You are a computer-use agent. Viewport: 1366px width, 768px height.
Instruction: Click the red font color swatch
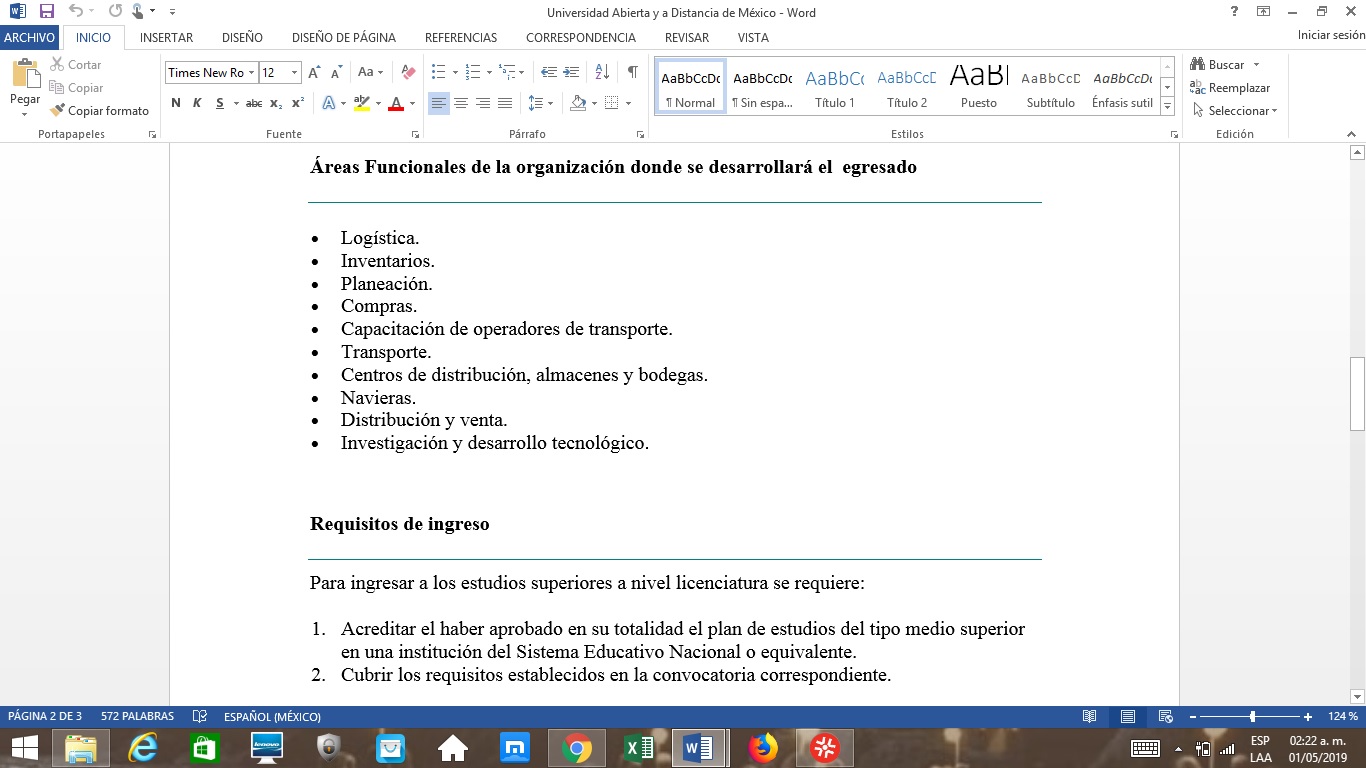396,103
